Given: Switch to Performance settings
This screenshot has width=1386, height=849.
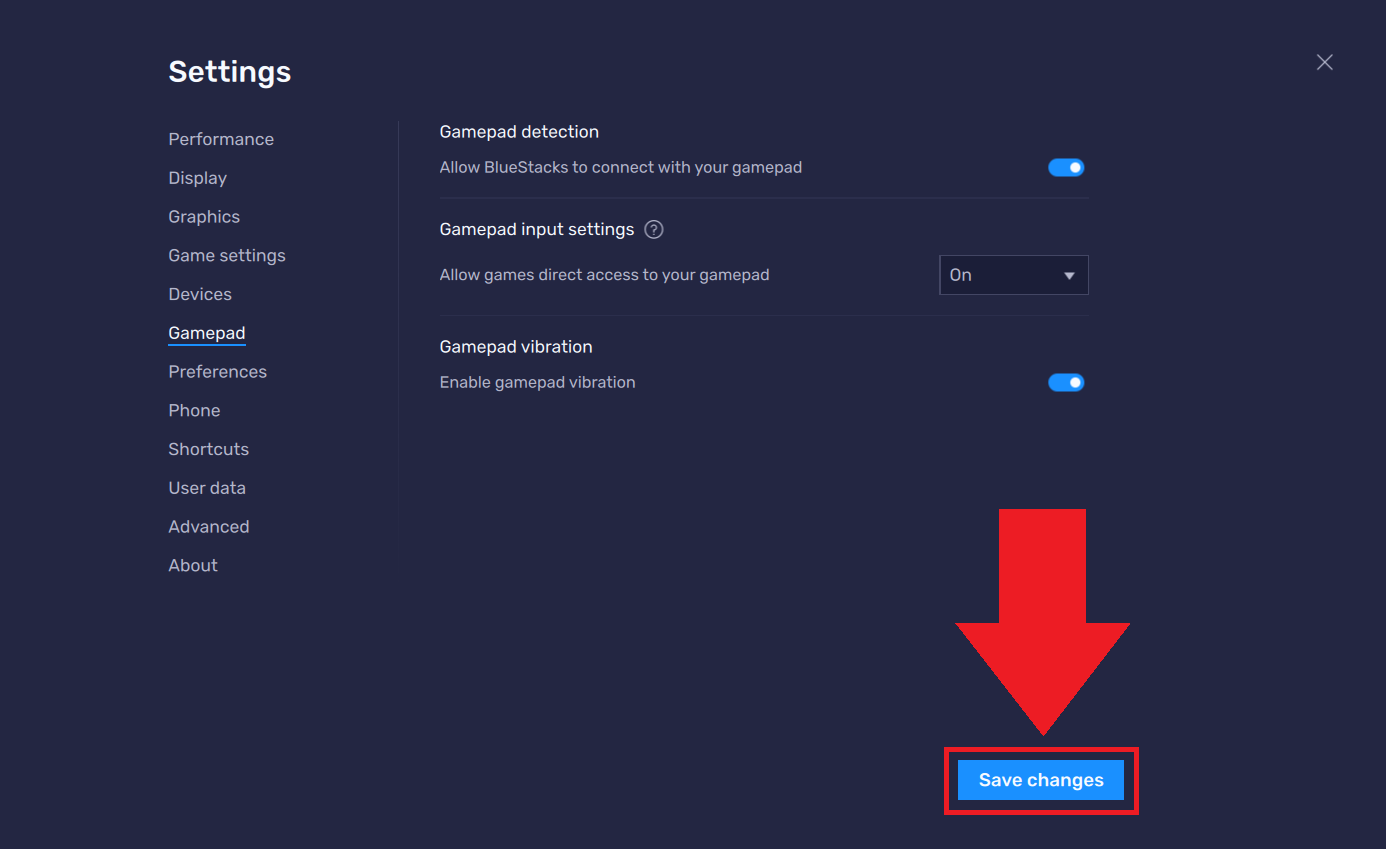Looking at the screenshot, I should pyautogui.click(x=221, y=139).
